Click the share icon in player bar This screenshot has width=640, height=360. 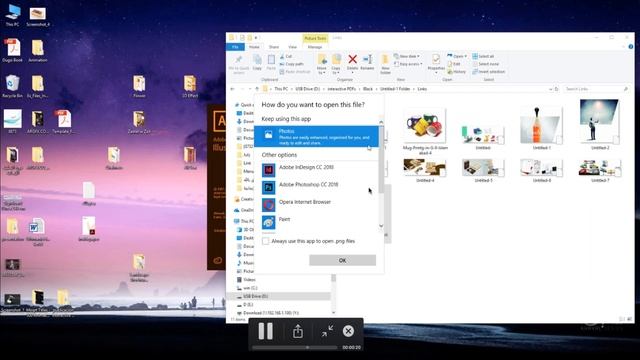(x=298, y=331)
